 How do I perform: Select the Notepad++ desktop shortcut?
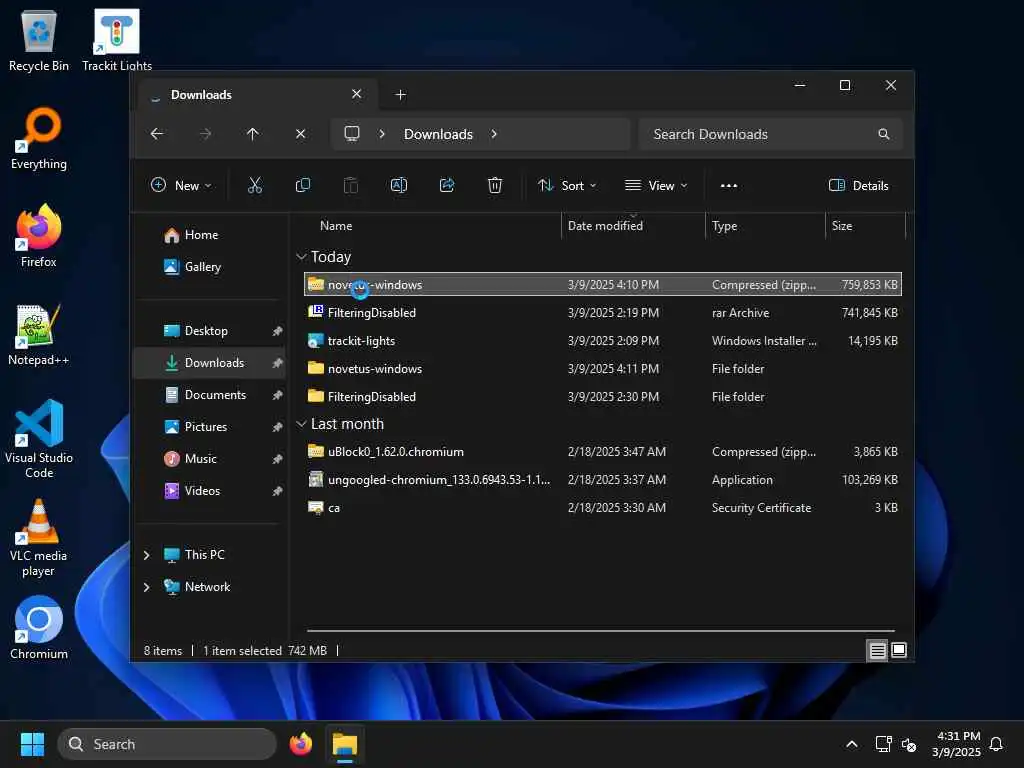[39, 334]
